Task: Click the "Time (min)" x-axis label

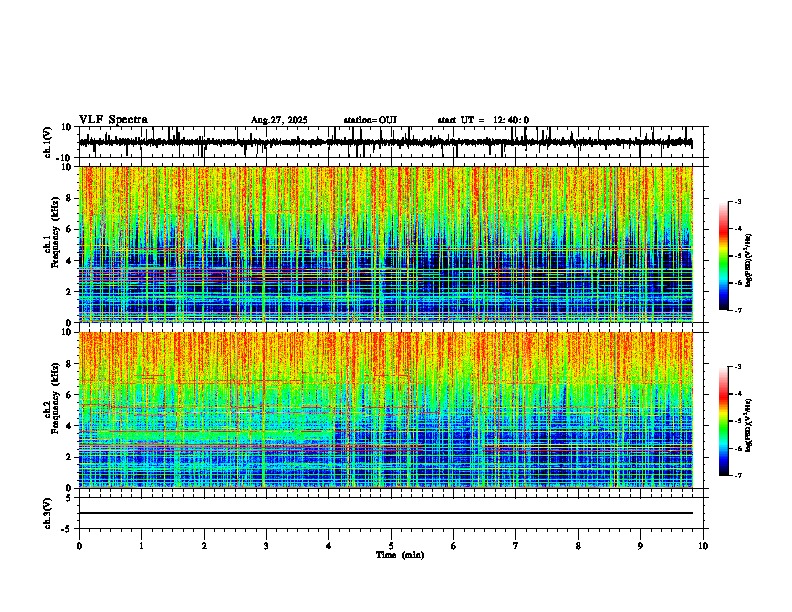Action: click(x=400, y=555)
